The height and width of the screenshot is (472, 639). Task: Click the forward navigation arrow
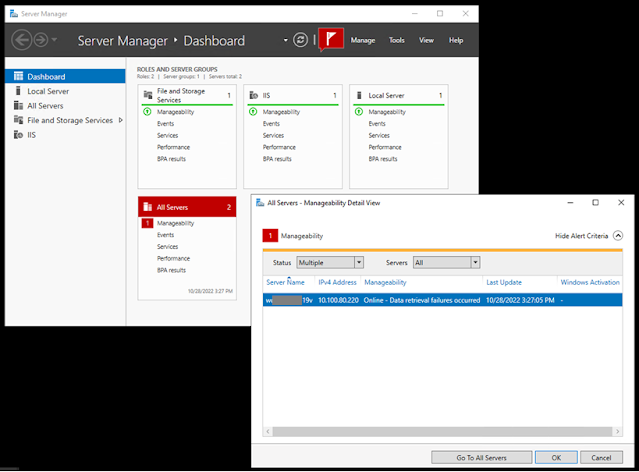tap(41, 40)
